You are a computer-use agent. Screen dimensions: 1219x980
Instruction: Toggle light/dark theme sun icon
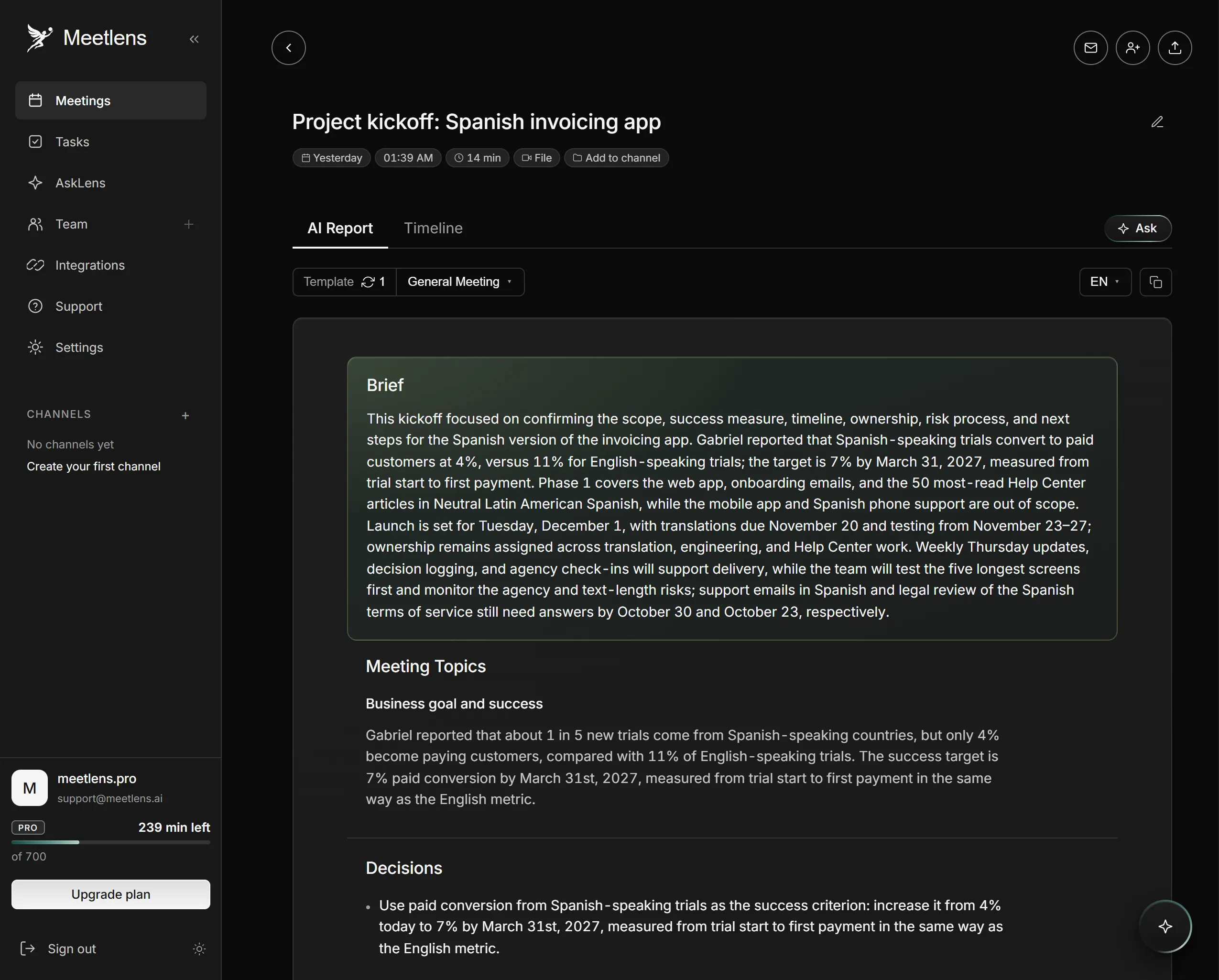tap(199, 948)
